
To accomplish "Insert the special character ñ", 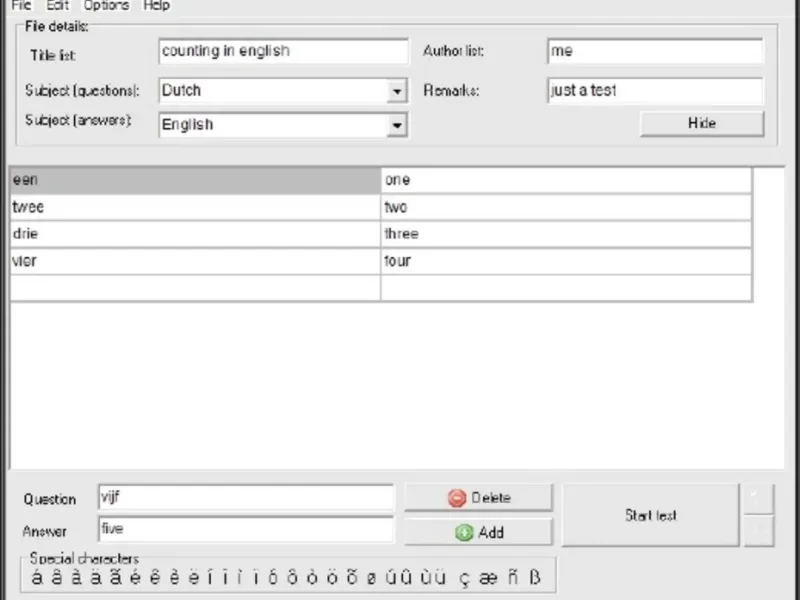I will coord(513,577).
